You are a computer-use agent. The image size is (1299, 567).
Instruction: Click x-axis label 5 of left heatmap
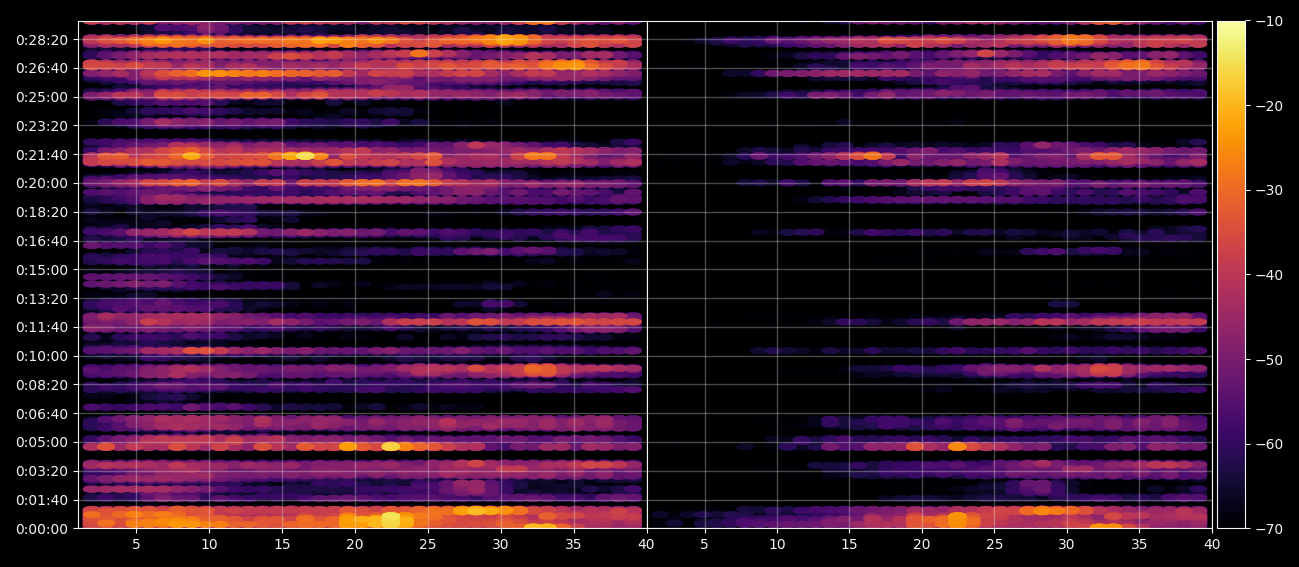coord(136,545)
